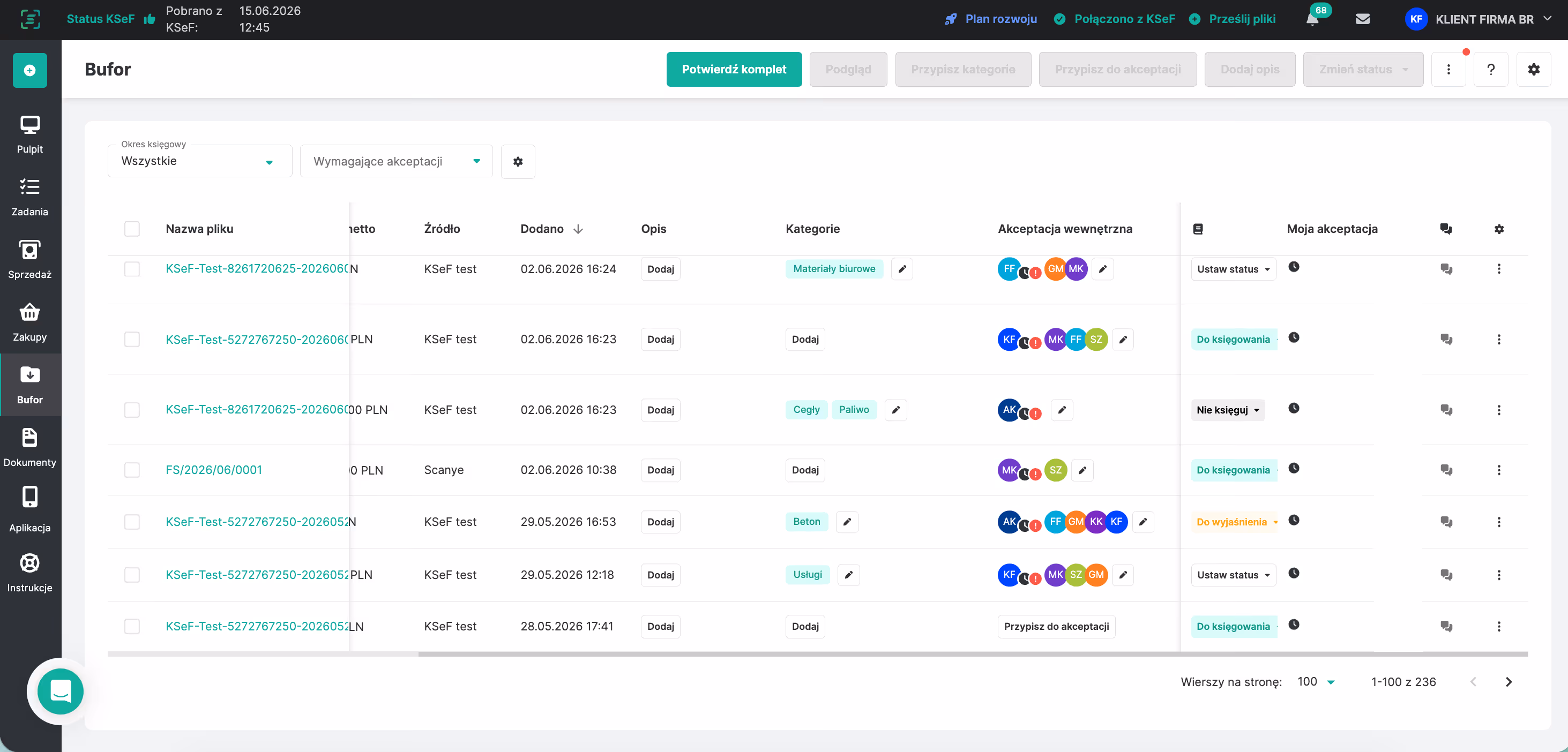Change rows per page 100 dropdown
Viewport: 1568px width, 752px height.
coord(1316,682)
